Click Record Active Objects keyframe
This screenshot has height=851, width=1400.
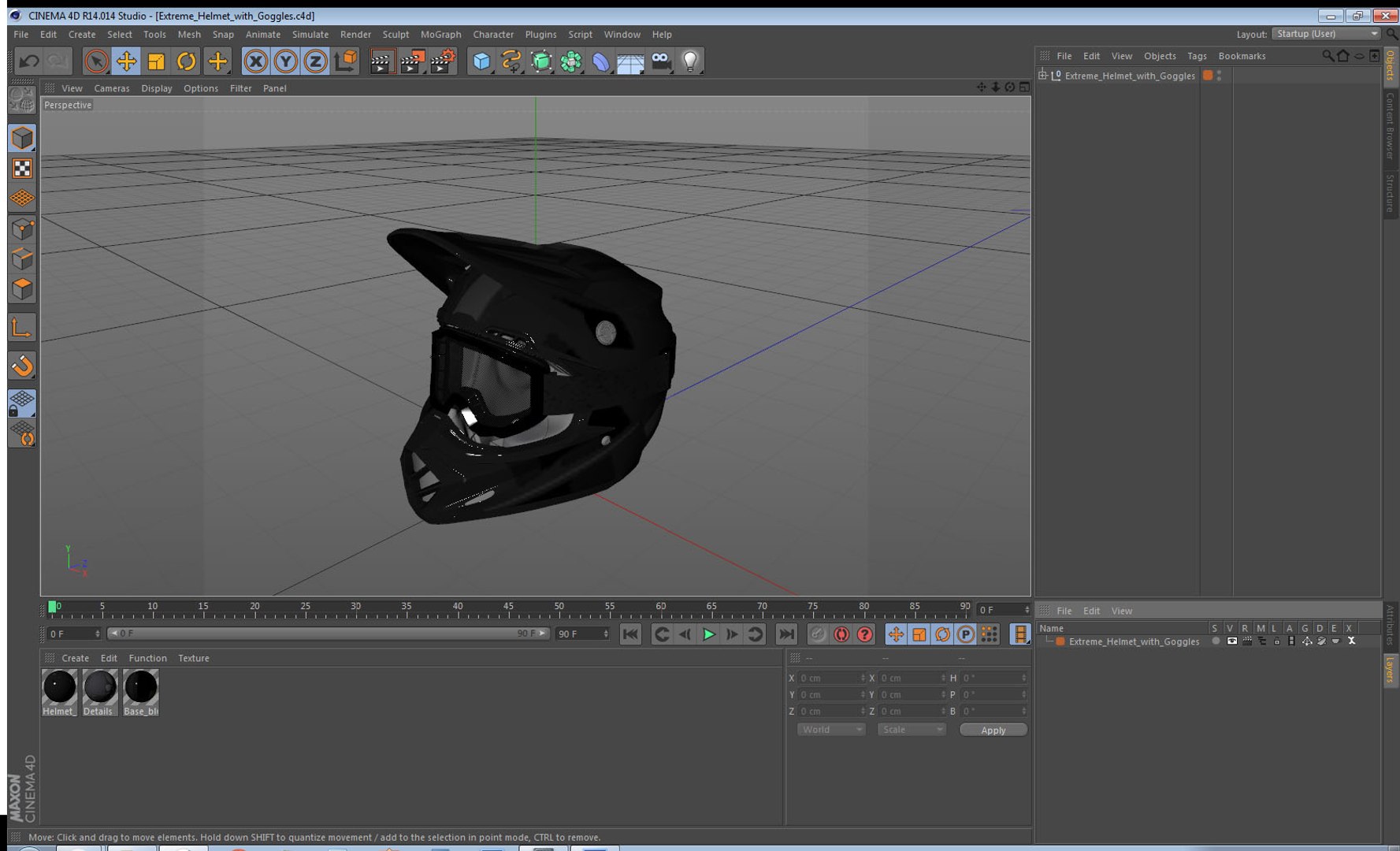[818, 634]
